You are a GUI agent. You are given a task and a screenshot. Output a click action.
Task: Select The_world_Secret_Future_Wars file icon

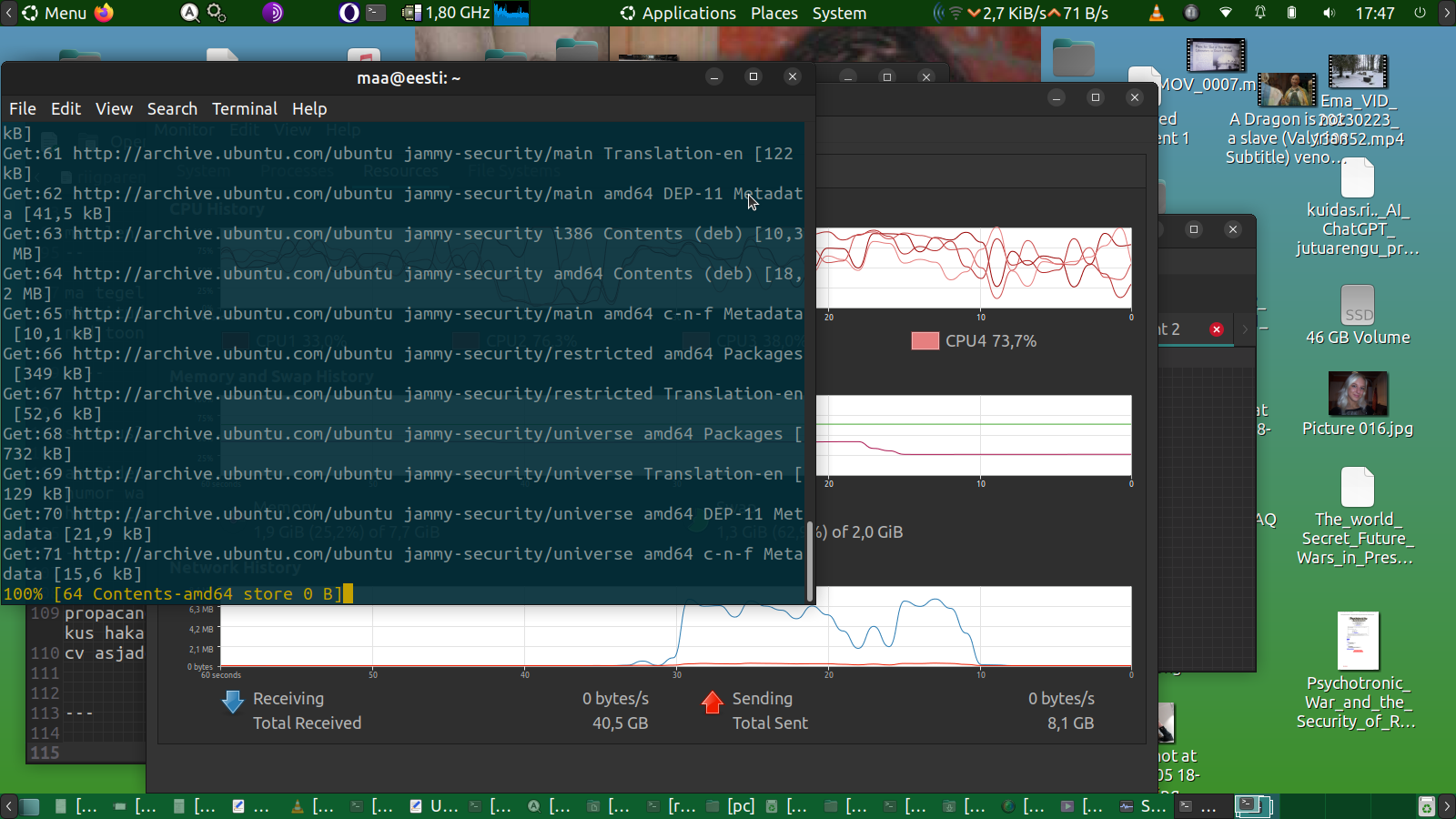click(x=1358, y=487)
